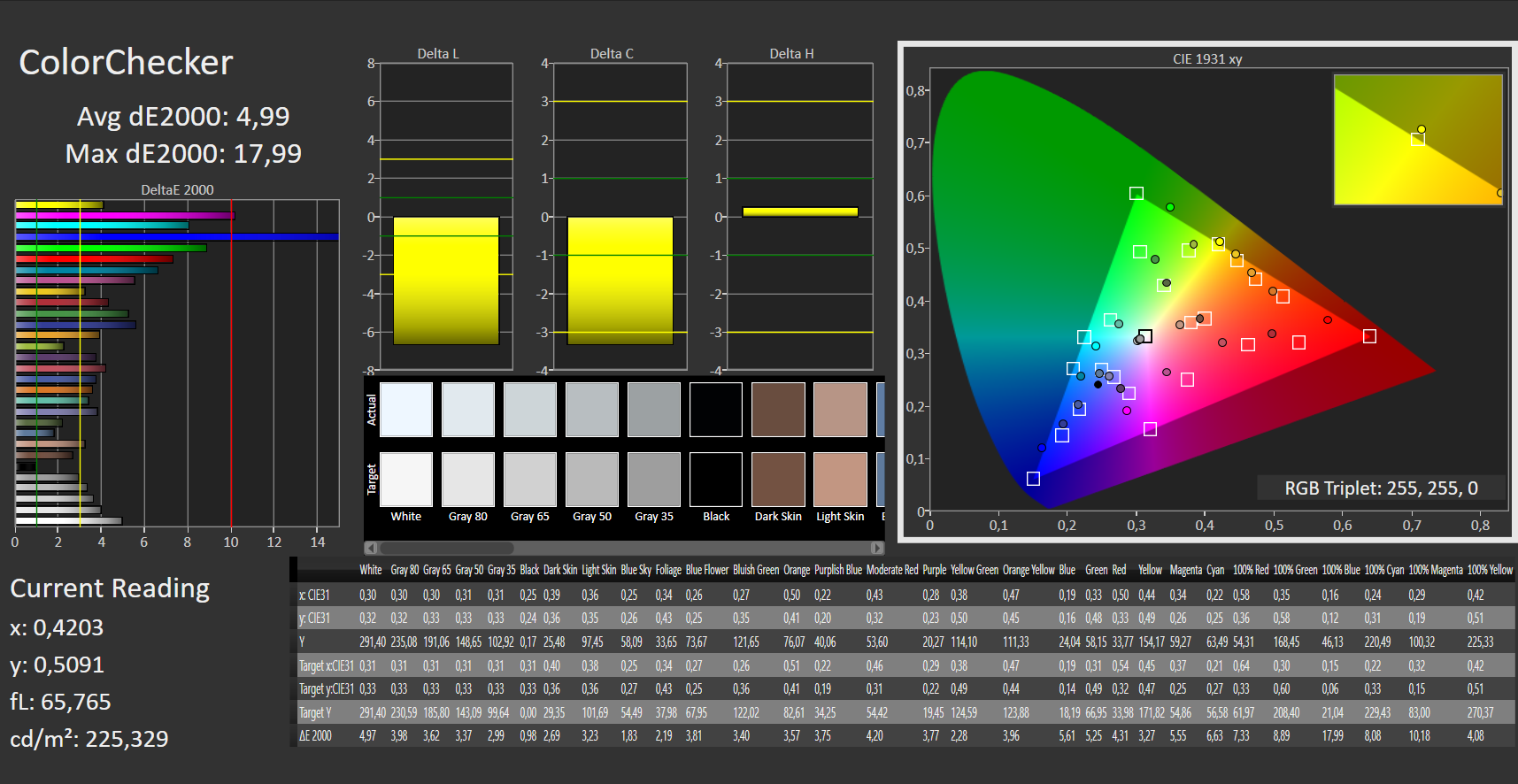Click the 4,97 ΔE value under White column

click(367, 735)
